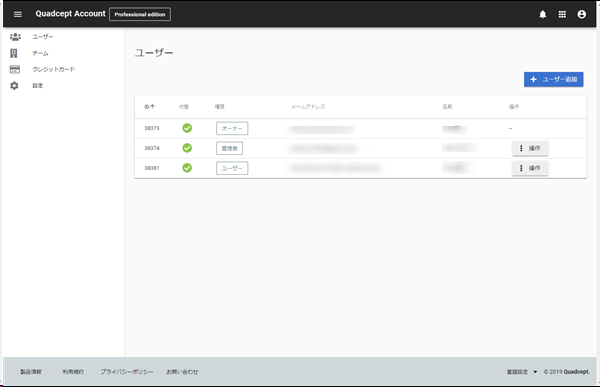Select 設定 in the sidebar menu
Viewport: 600px width, 387px height.
coord(38,86)
